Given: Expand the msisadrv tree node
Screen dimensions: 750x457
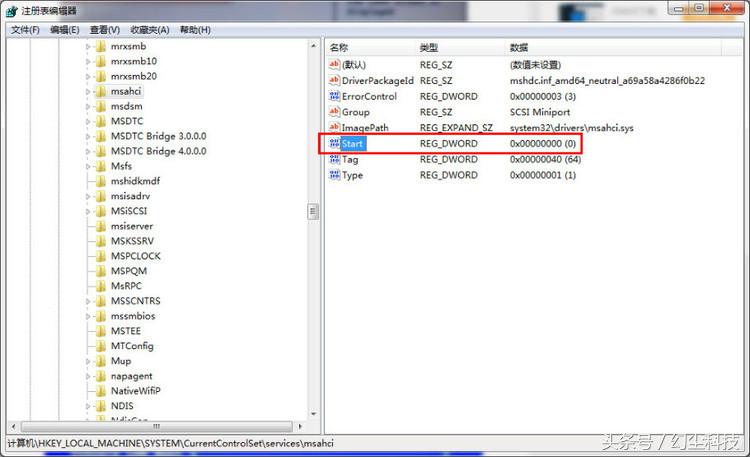Looking at the screenshot, I should click(x=88, y=196).
